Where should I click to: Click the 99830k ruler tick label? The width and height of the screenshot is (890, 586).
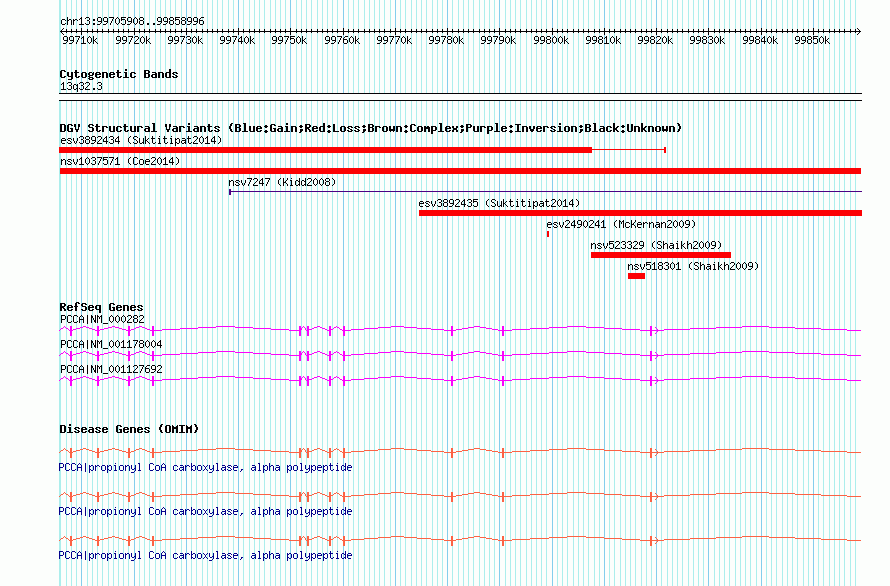click(x=707, y=40)
